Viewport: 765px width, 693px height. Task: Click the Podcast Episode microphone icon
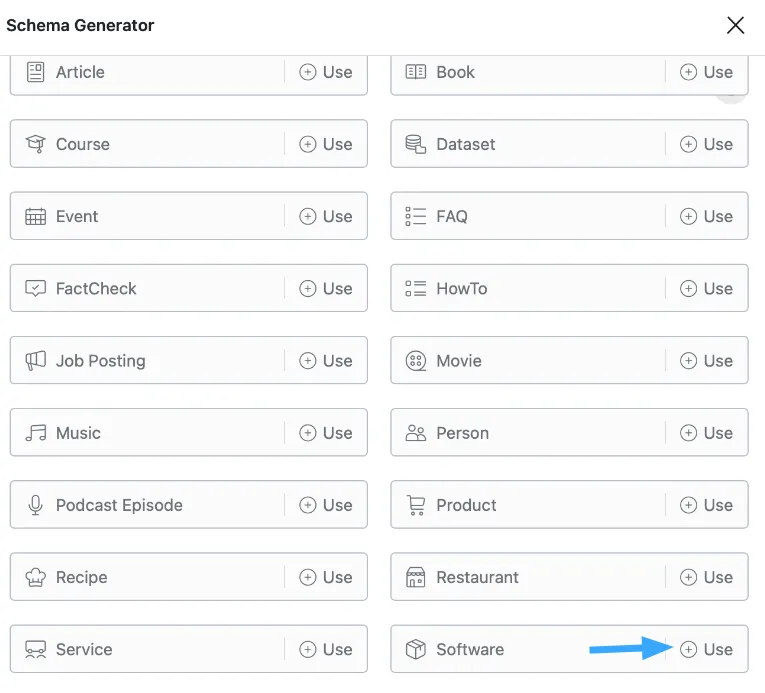click(x=35, y=505)
